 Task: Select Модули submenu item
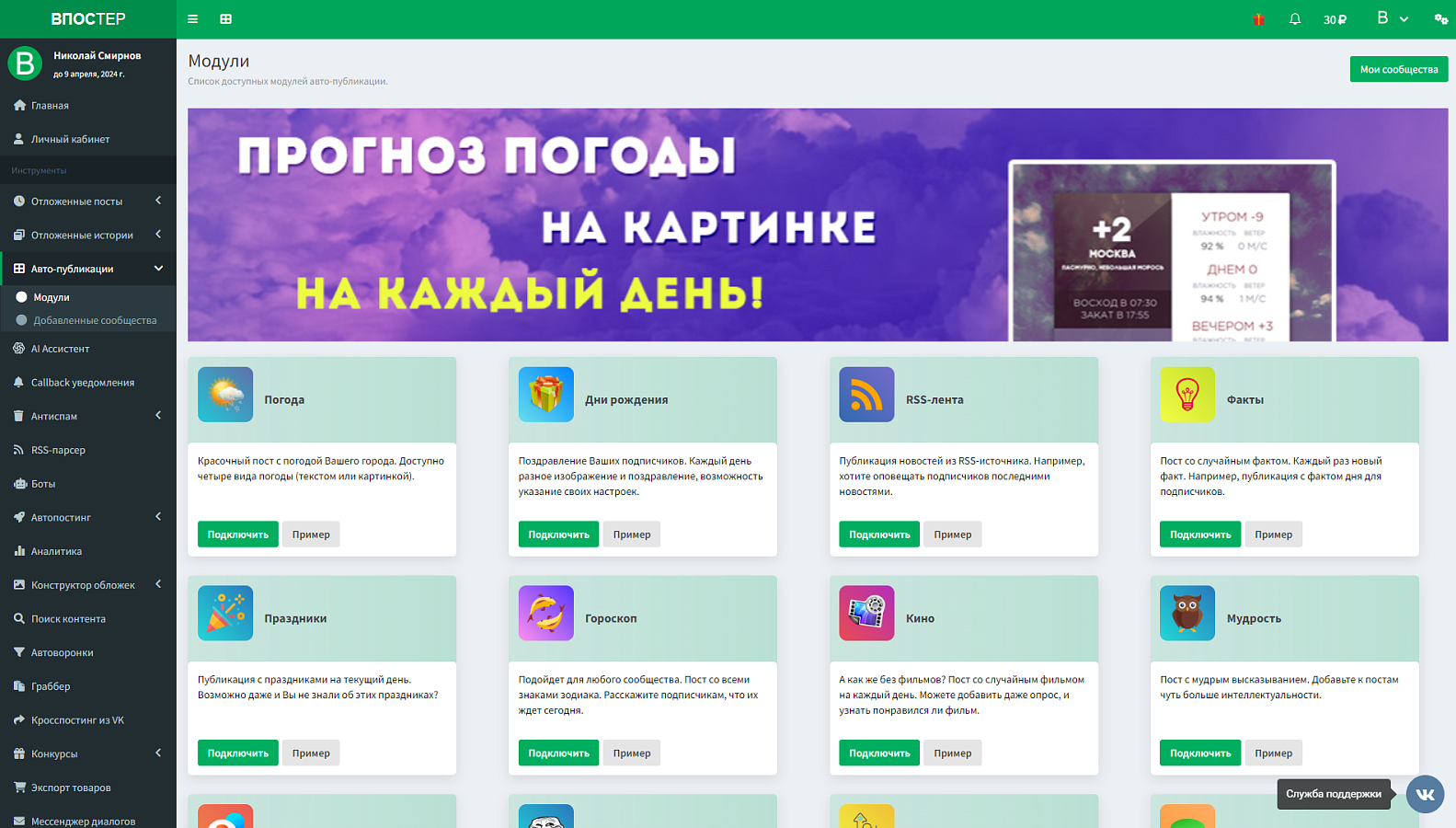coord(88,297)
